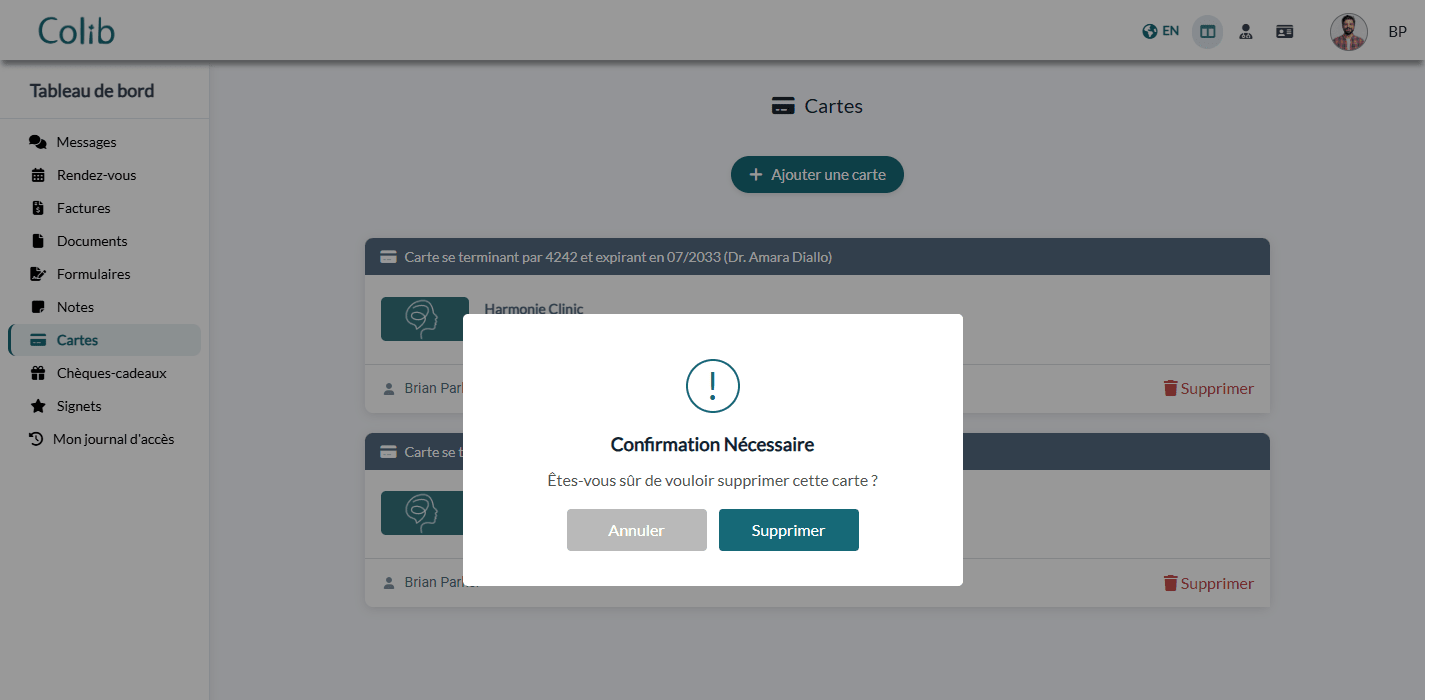Screen dimensions: 1440x700
Task: Click Ajouter une carte button
Action: [x=817, y=174]
